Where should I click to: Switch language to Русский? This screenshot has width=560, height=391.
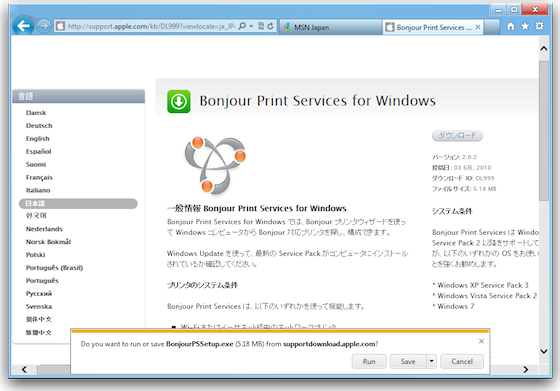(39, 294)
